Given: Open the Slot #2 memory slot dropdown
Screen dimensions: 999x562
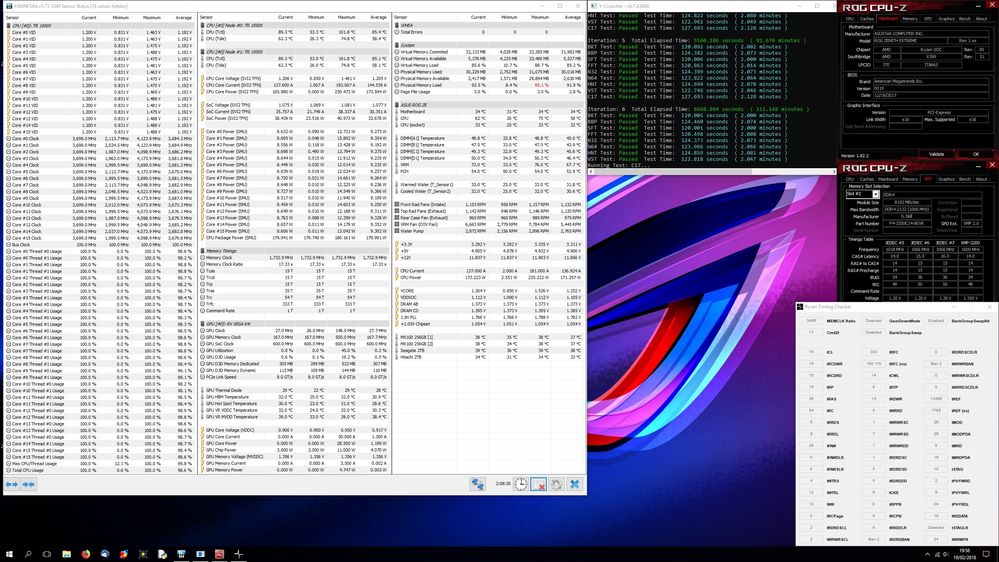Looking at the screenshot, I should click(863, 194).
